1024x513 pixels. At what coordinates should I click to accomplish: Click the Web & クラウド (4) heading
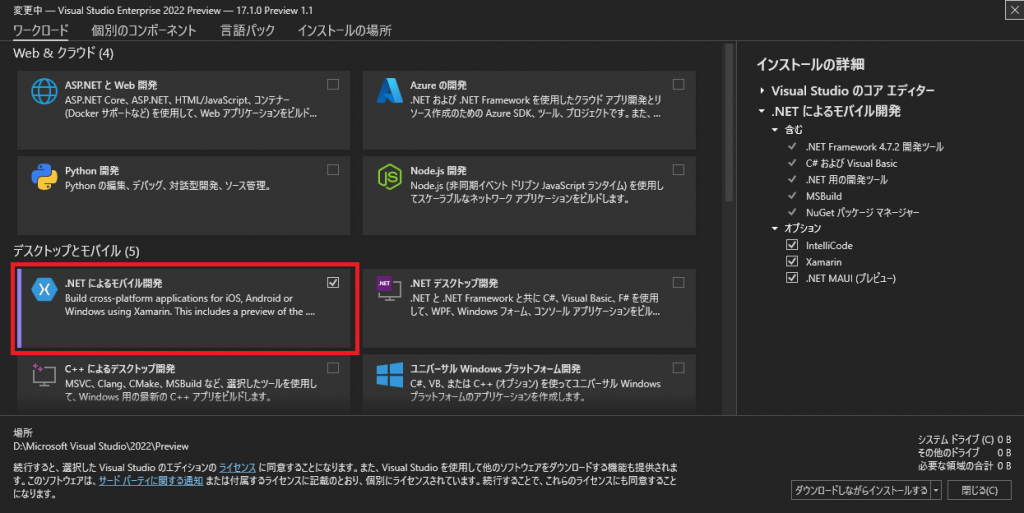[x=63, y=54]
